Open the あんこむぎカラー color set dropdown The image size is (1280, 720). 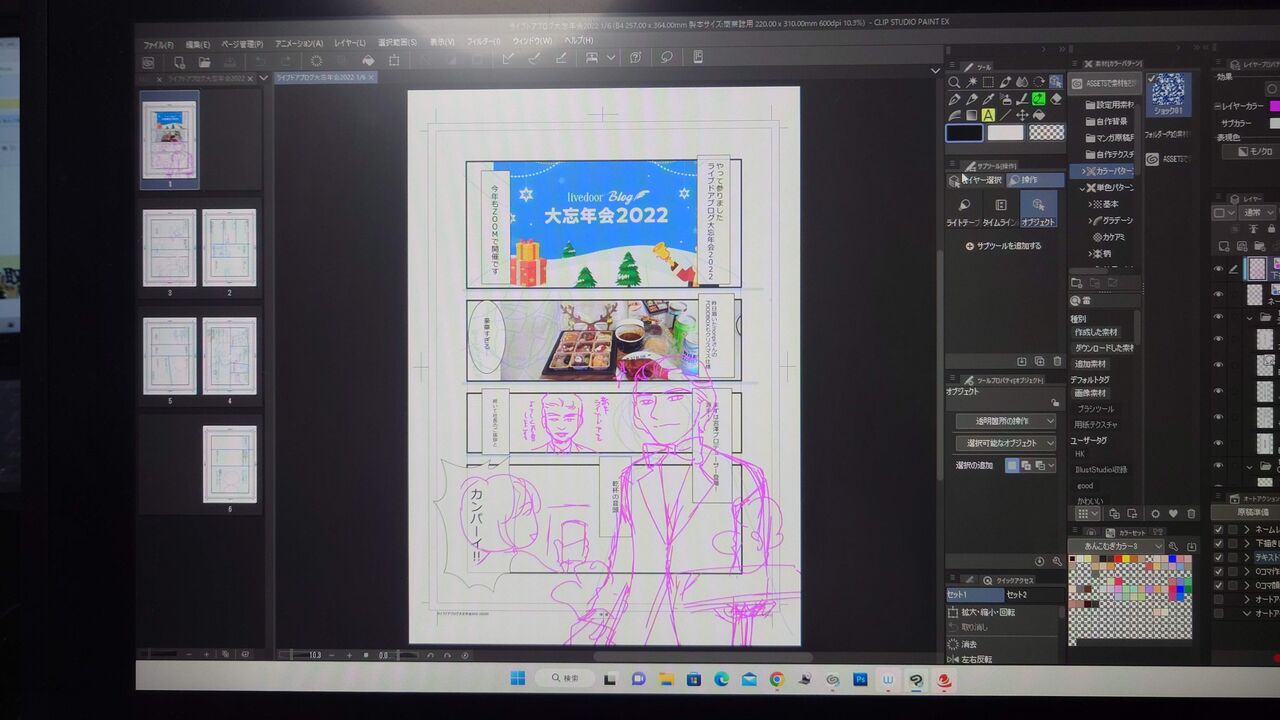[1117, 545]
